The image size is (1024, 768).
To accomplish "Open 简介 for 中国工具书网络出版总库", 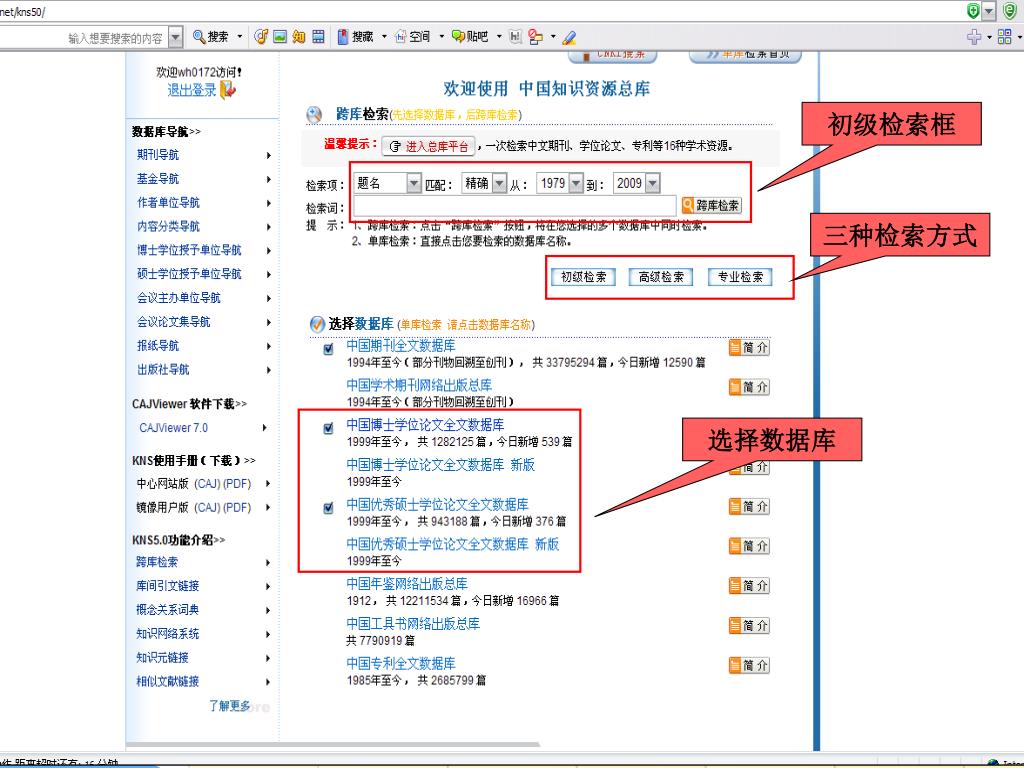I will point(749,626).
